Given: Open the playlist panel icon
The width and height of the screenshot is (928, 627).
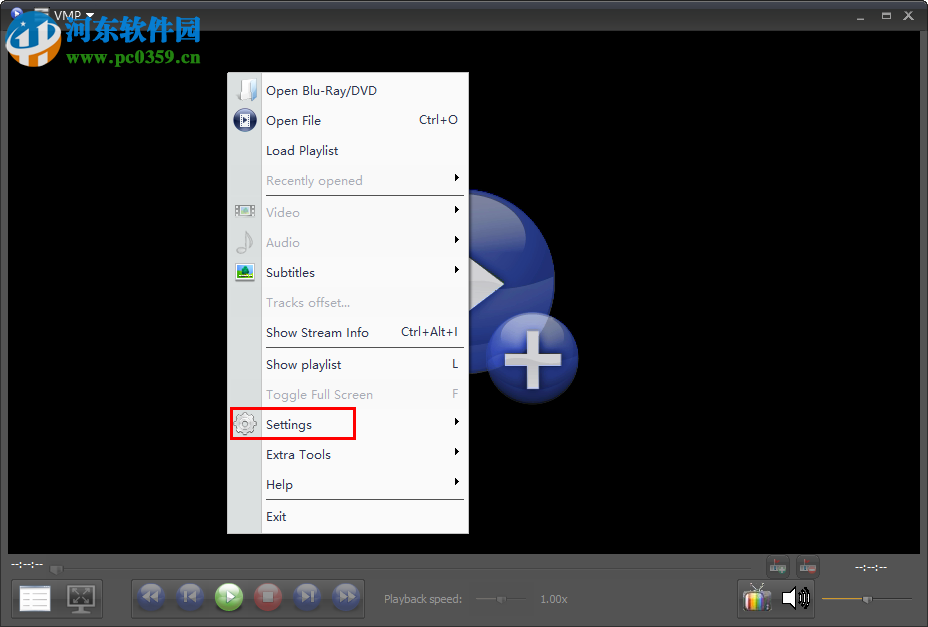Looking at the screenshot, I should [35, 597].
